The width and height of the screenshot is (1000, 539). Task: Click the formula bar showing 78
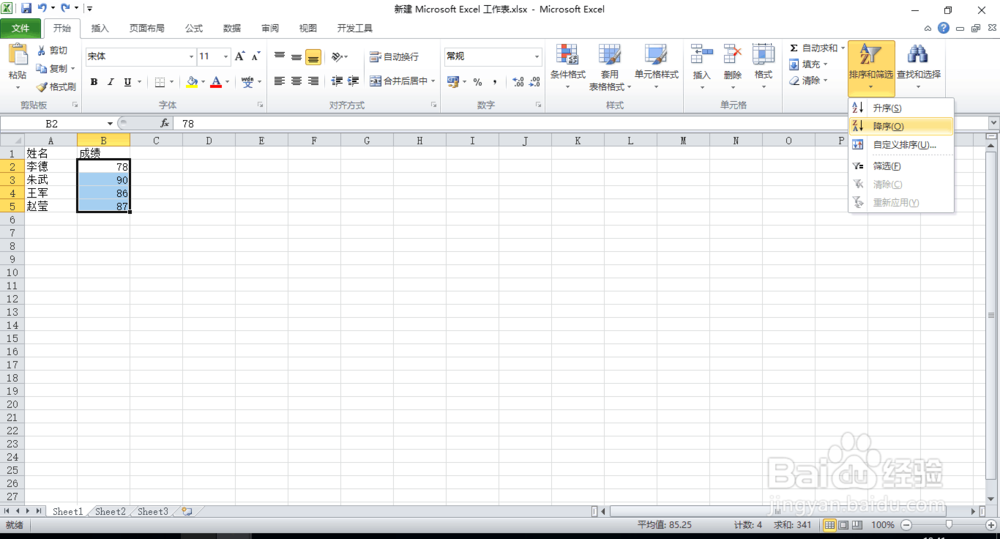(580, 123)
